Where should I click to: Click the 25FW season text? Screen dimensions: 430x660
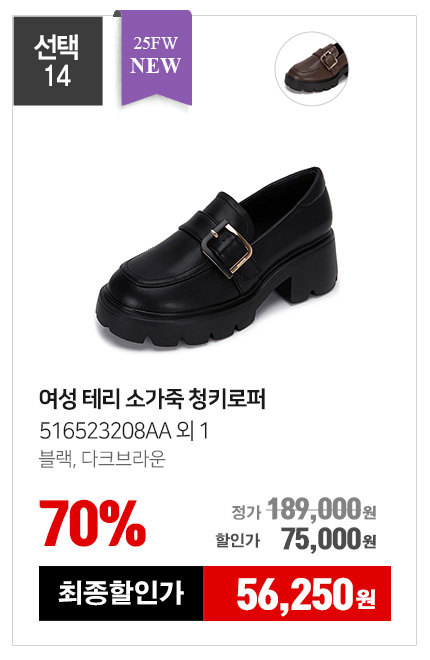(x=156, y=43)
